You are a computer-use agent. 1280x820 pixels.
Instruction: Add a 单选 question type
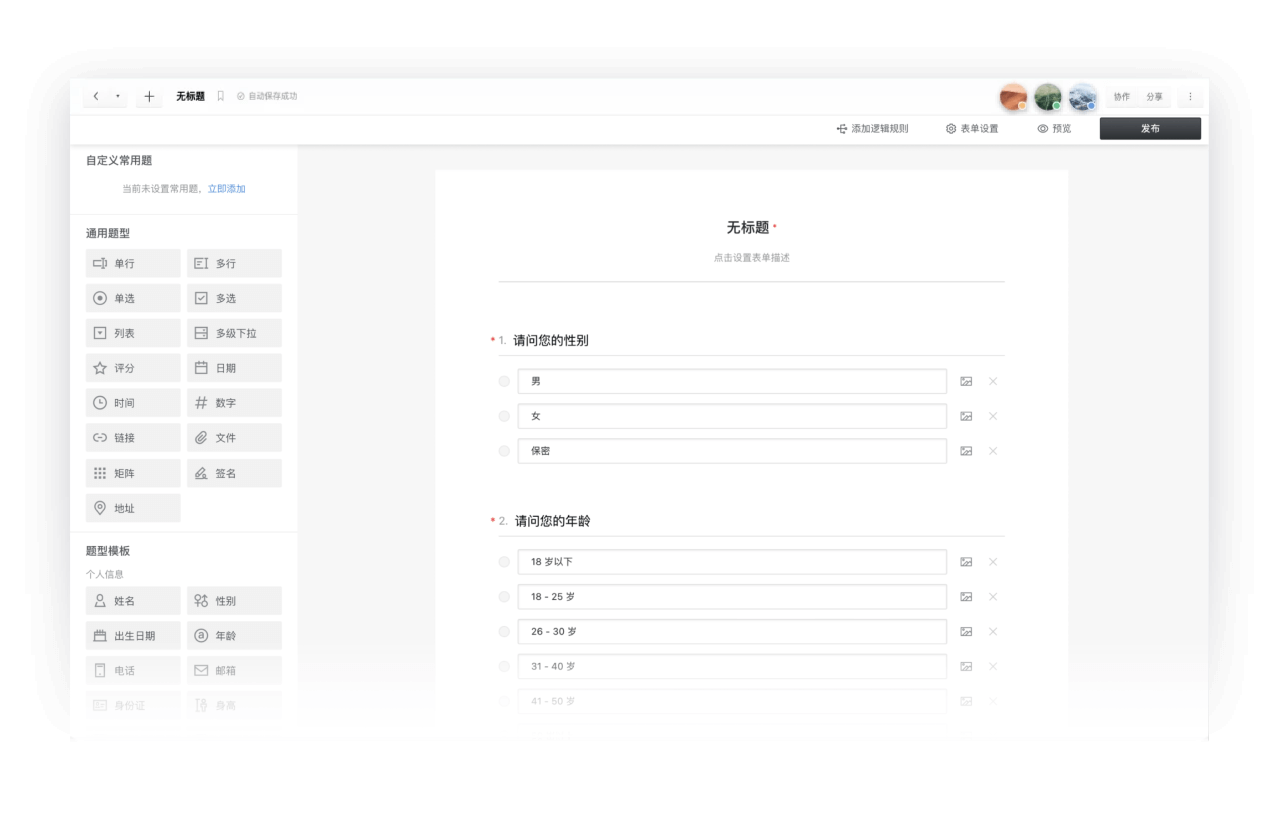click(133, 299)
